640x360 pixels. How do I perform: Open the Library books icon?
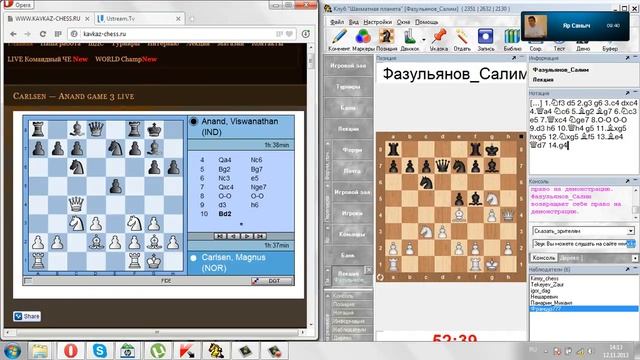(512, 40)
